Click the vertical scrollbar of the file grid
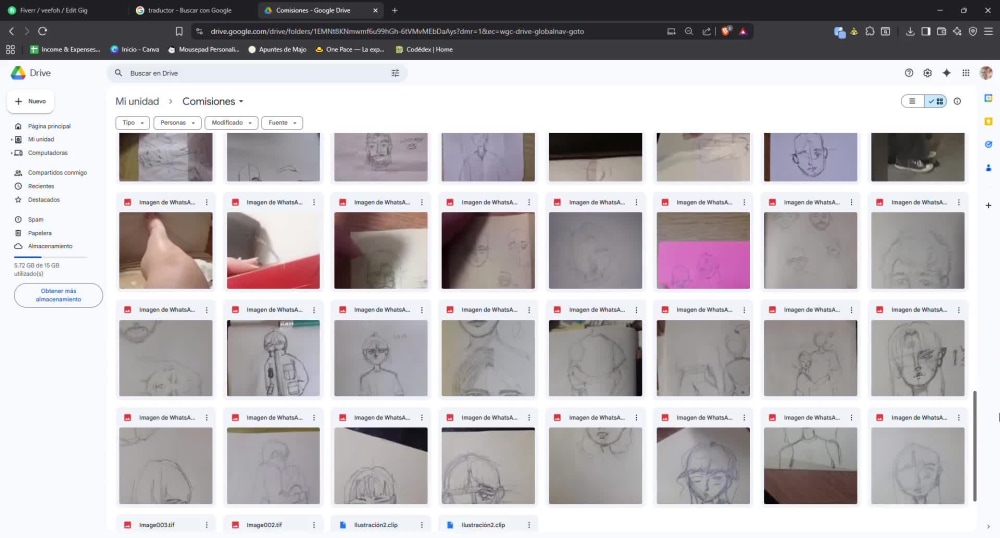 click(974, 446)
